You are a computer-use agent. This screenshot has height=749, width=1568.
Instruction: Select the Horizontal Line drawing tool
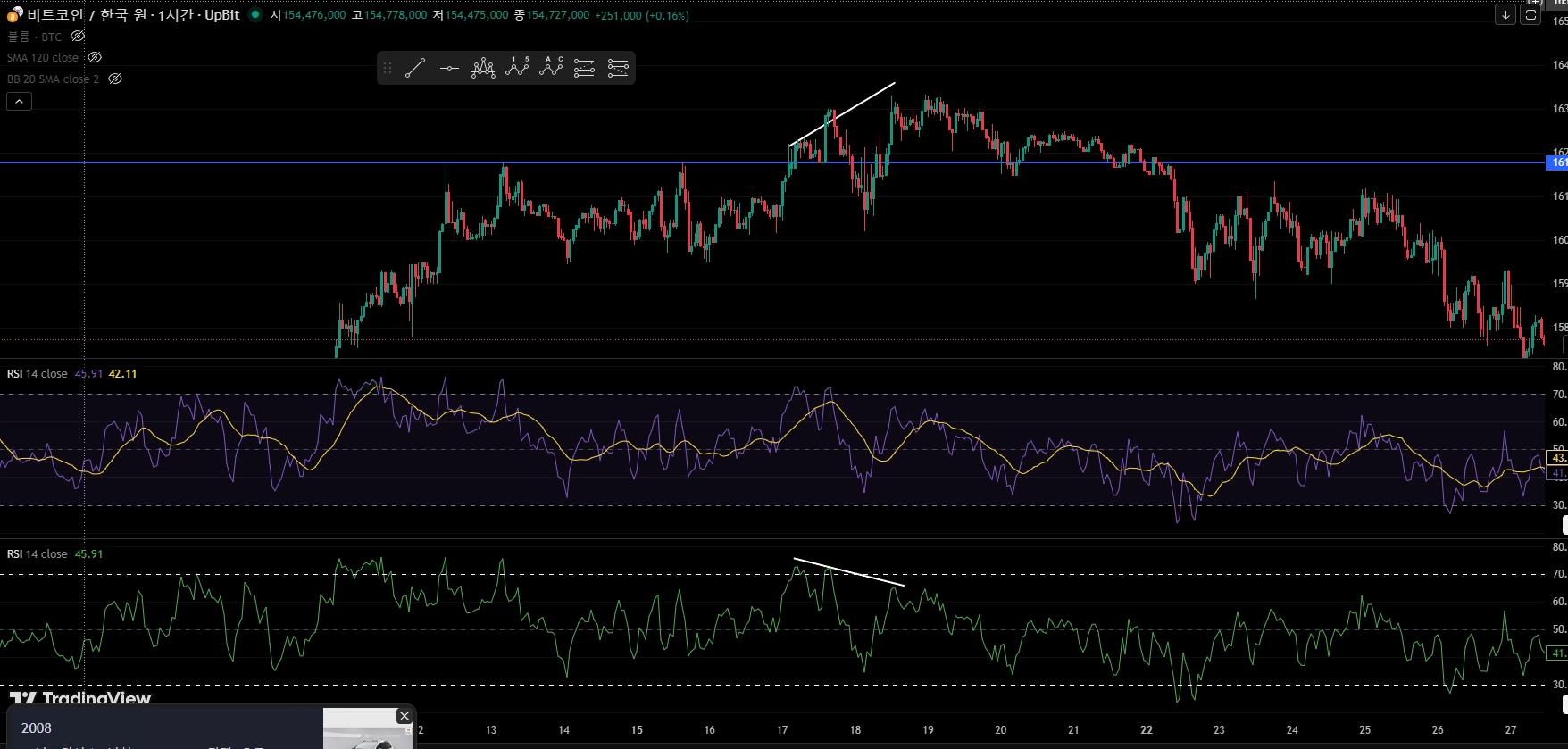coord(449,68)
